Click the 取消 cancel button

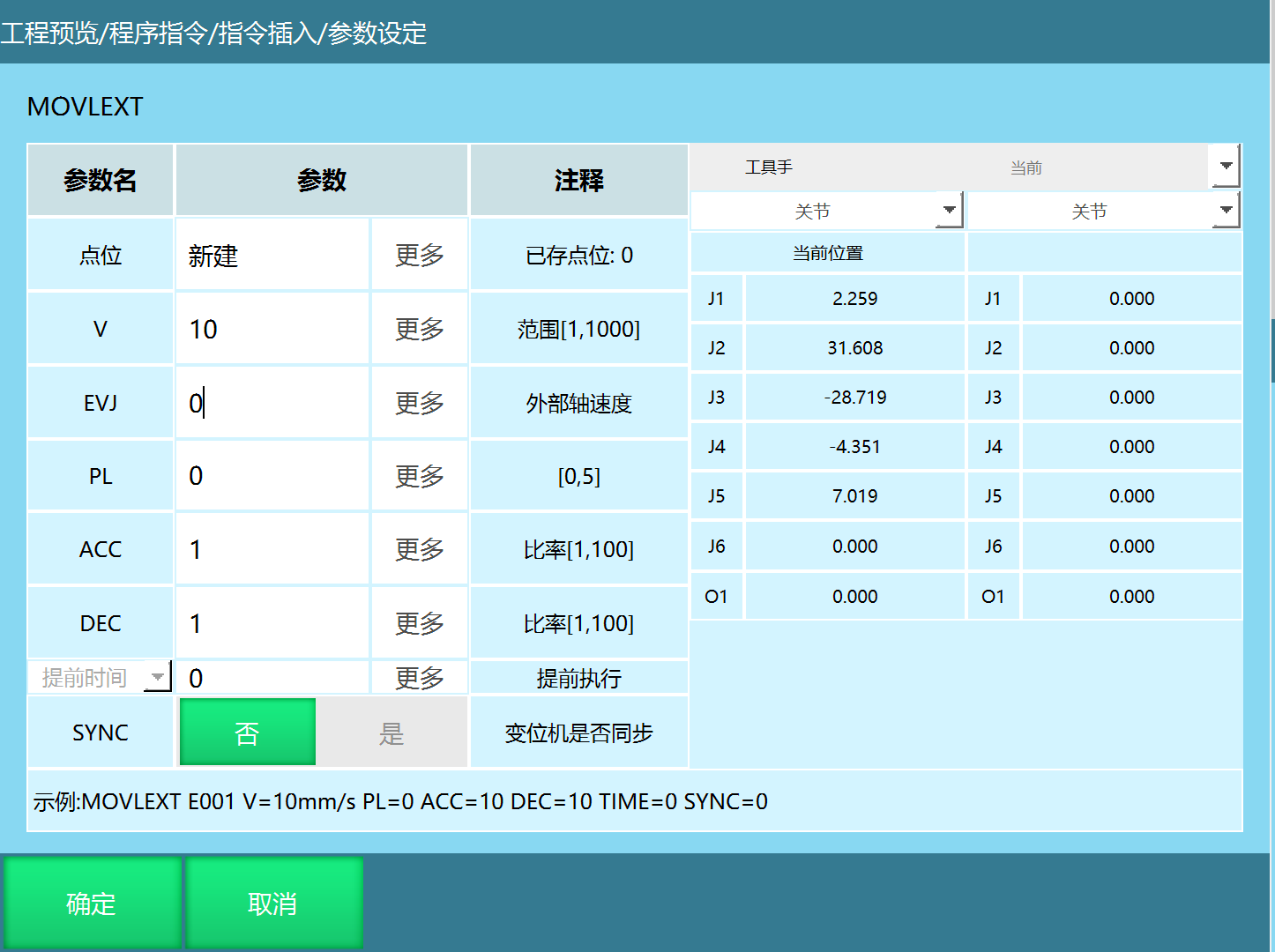point(273,903)
